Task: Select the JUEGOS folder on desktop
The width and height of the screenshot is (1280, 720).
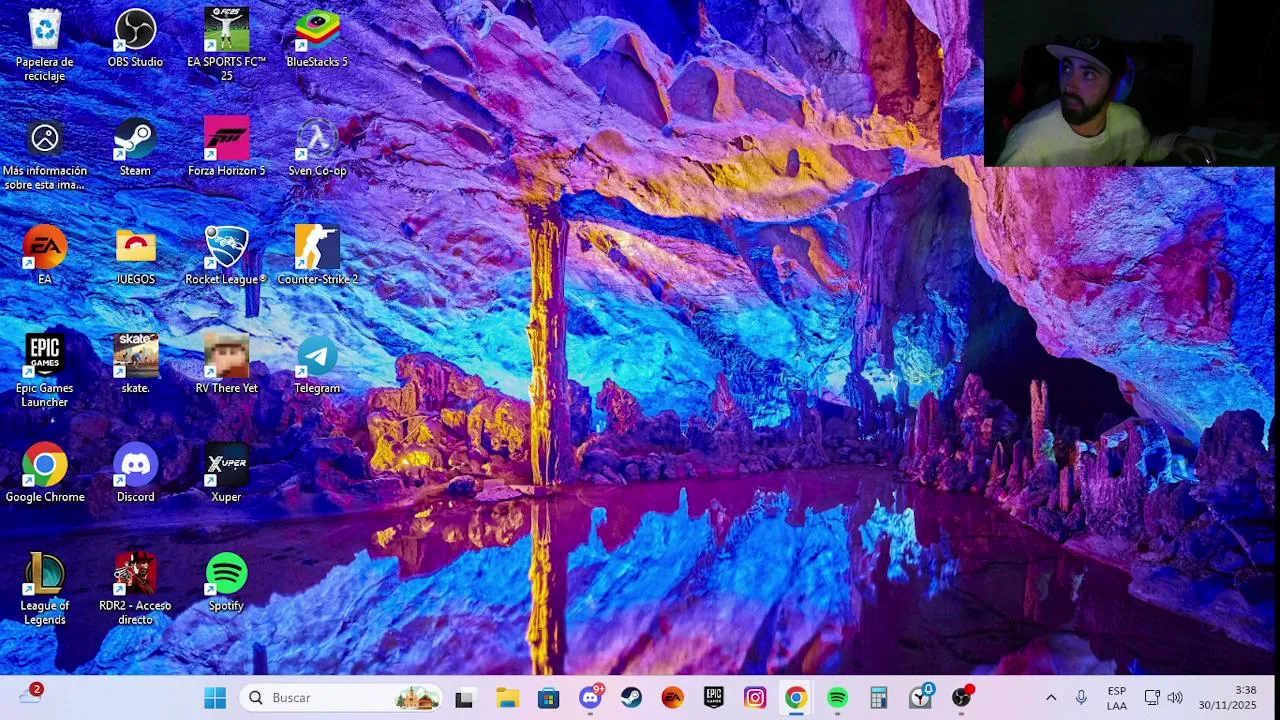Action: [x=135, y=256]
